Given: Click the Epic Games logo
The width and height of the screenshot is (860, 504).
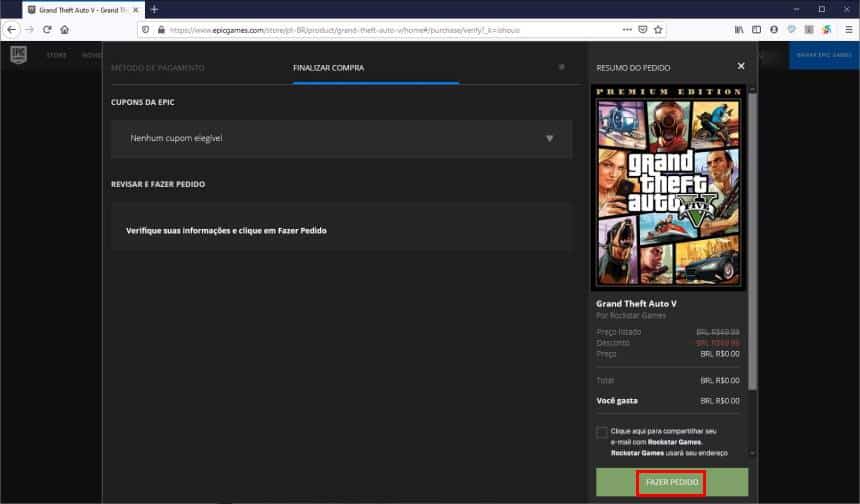Looking at the screenshot, I should point(19,54).
